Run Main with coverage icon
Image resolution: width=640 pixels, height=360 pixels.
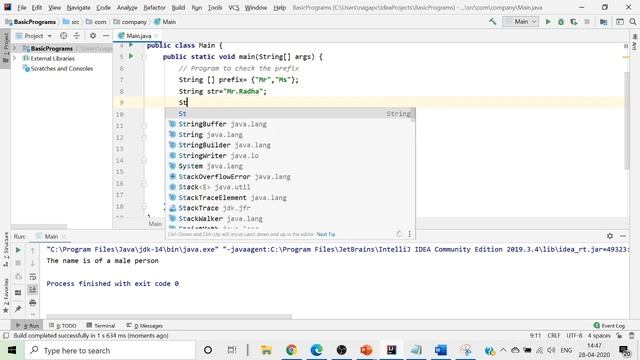(574, 22)
